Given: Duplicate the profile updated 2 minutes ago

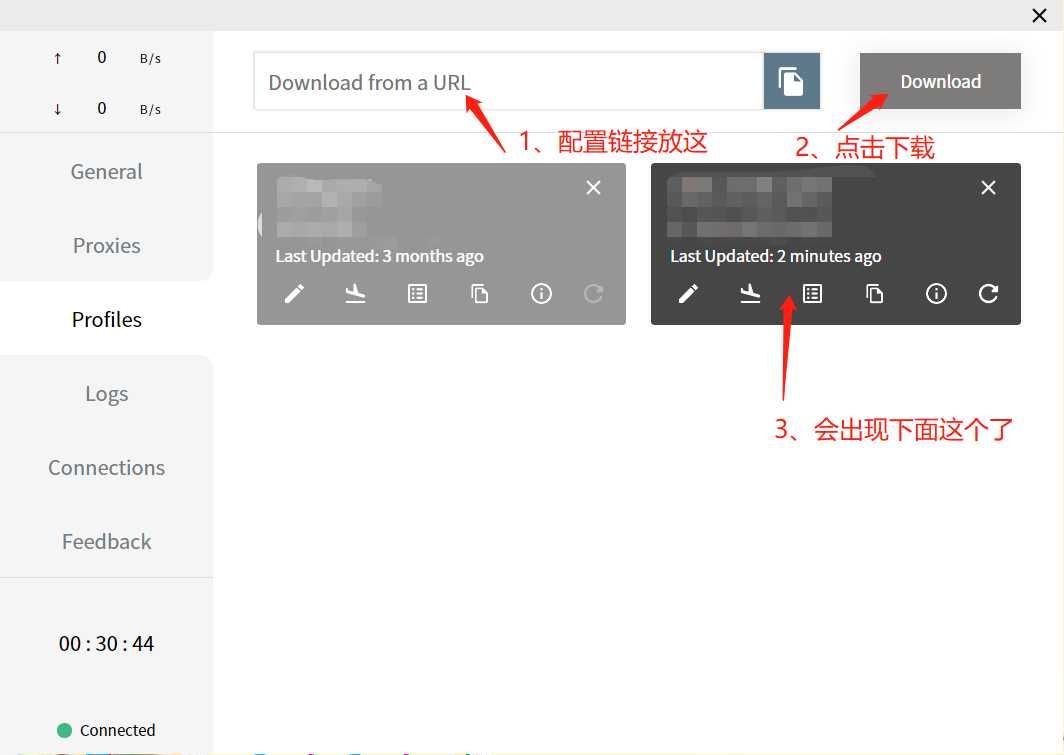Looking at the screenshot, I should 875,294.
